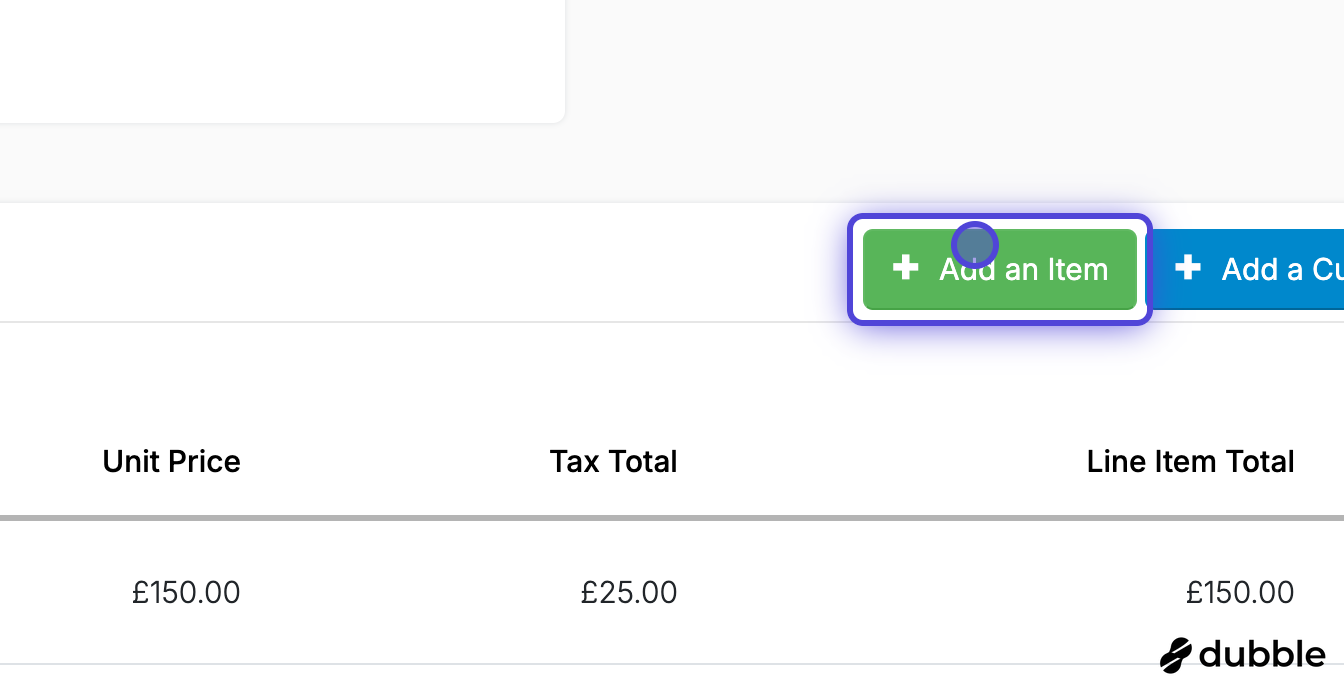Click the £150.00 unit price value
The image size is (1344, 687).
point(186,592)
